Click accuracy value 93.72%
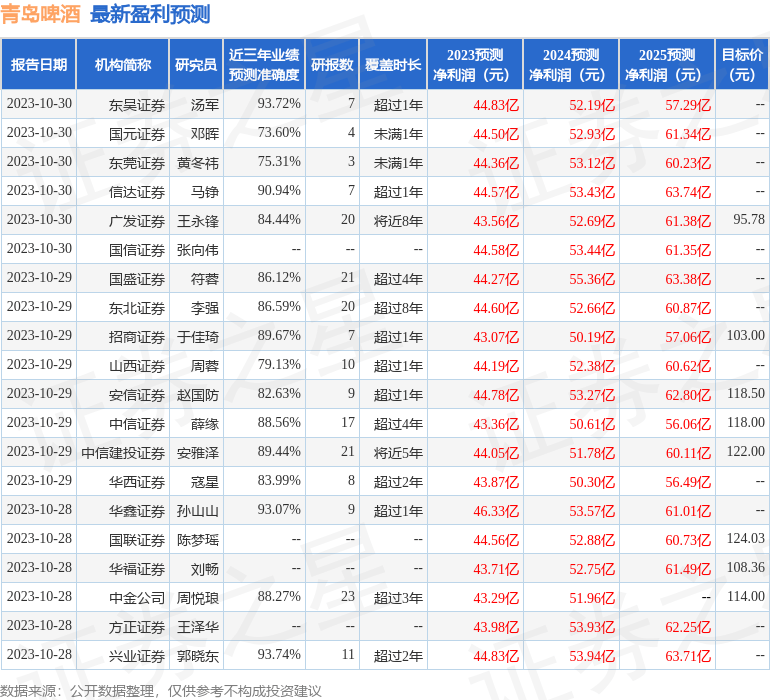The height and width of the screenshot is (700, 770). (x=279, y=103)
